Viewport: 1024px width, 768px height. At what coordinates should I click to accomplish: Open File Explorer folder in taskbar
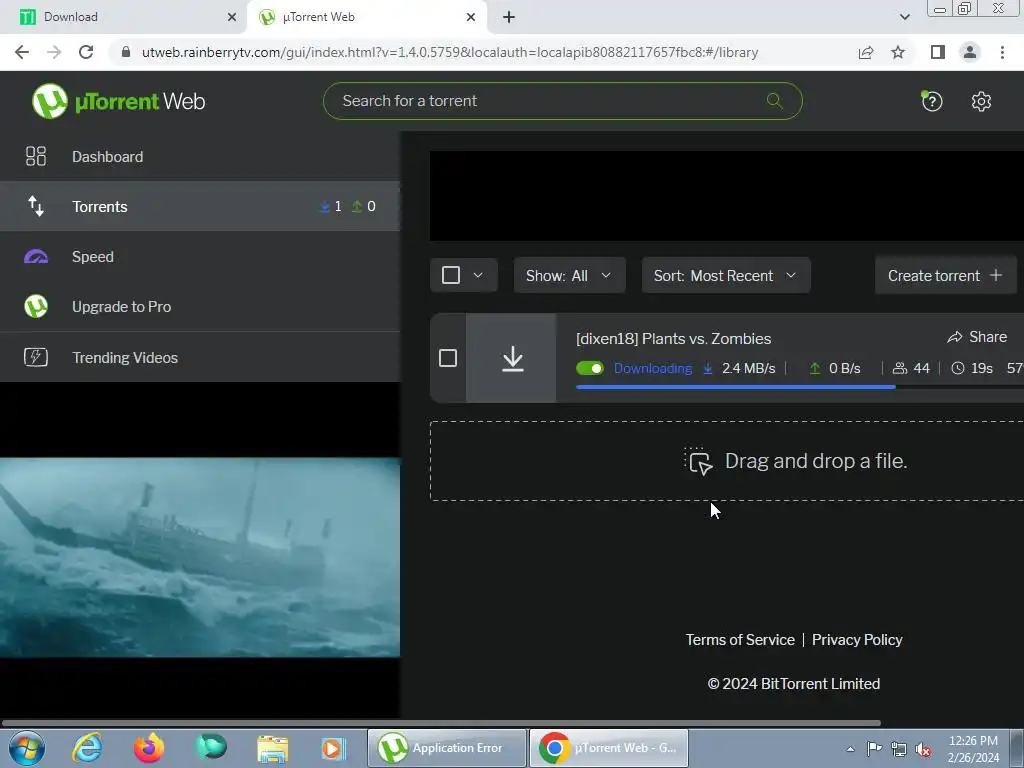tap(272, 748)
